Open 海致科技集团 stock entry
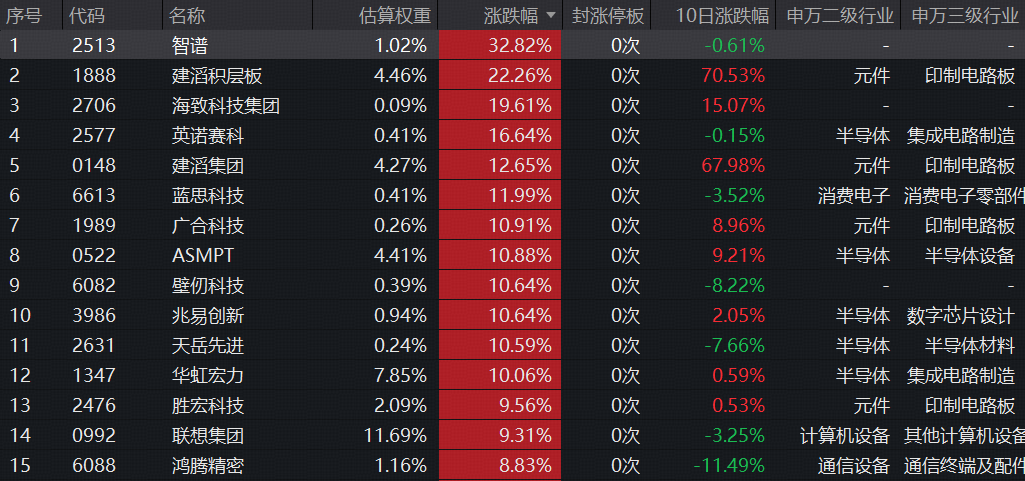The image size is (1025, 481). pyautogui.click(x=226, y=105)
